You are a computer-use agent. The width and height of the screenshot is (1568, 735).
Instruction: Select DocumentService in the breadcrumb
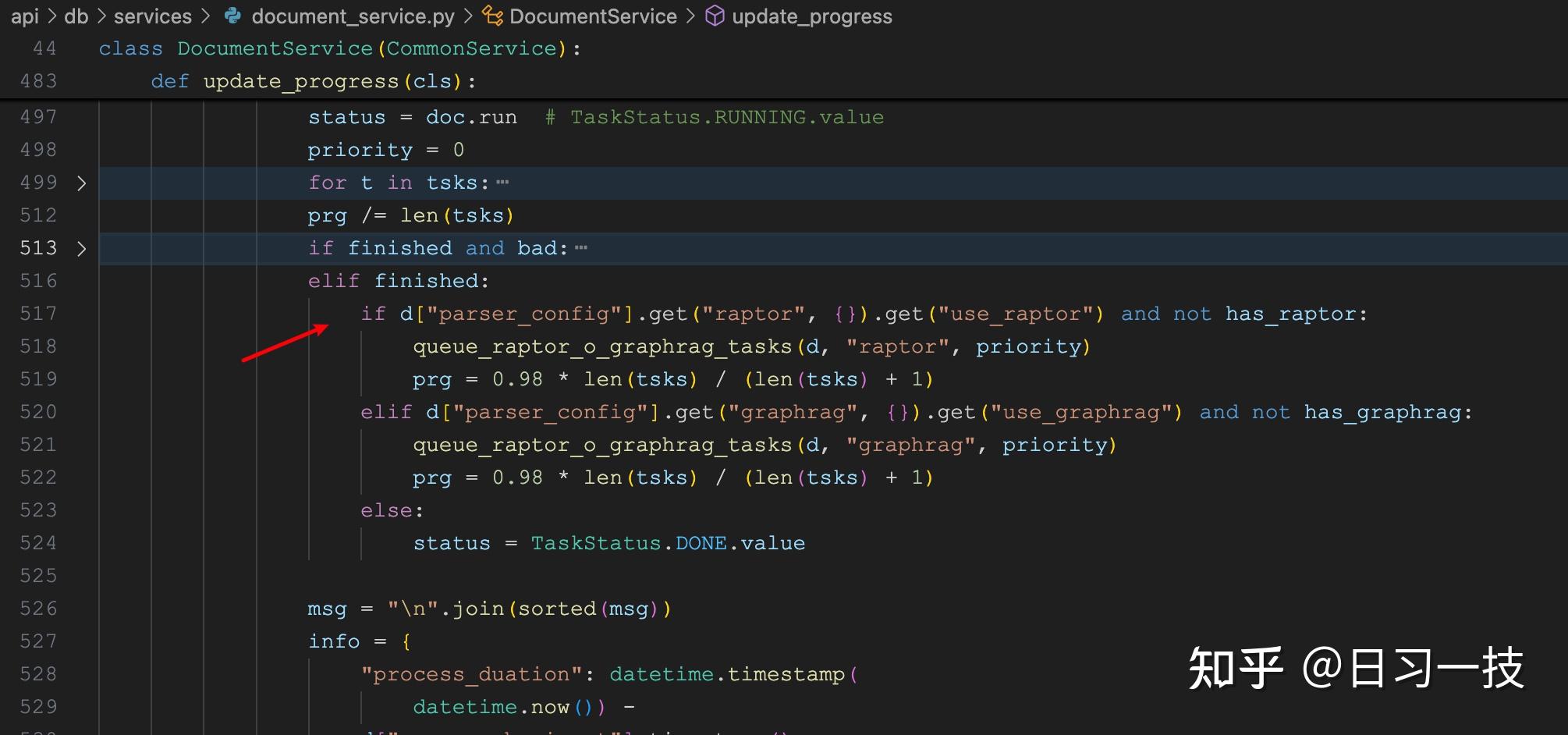coord(593,16)
